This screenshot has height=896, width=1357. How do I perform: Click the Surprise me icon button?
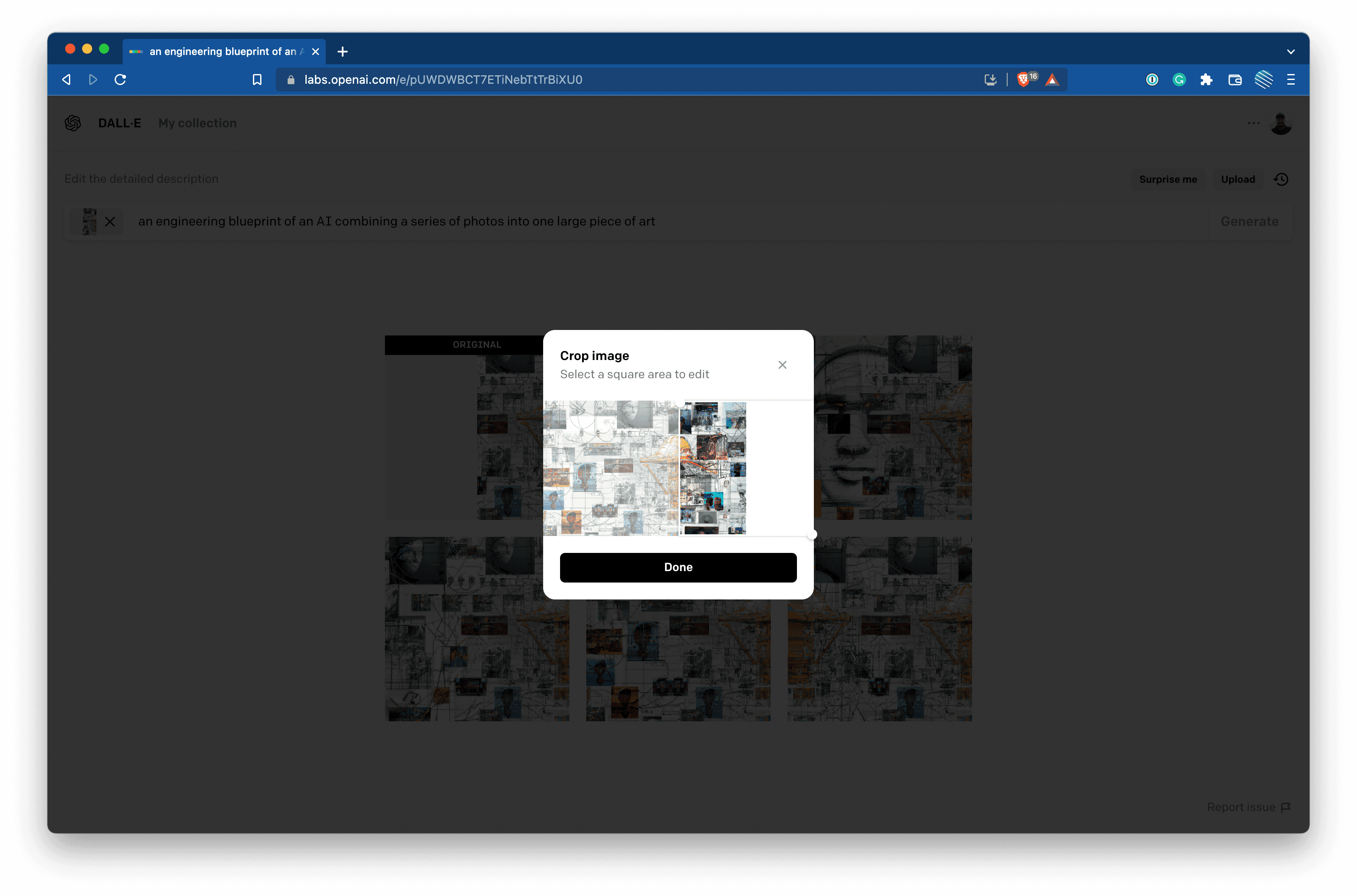click(x=1168, y=179)
